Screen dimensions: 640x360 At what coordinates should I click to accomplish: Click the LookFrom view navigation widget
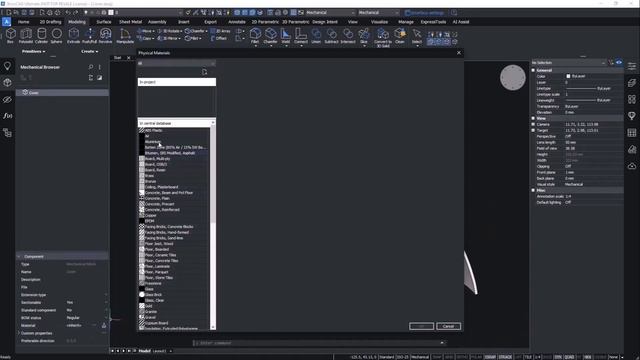(x=513, y=78)
